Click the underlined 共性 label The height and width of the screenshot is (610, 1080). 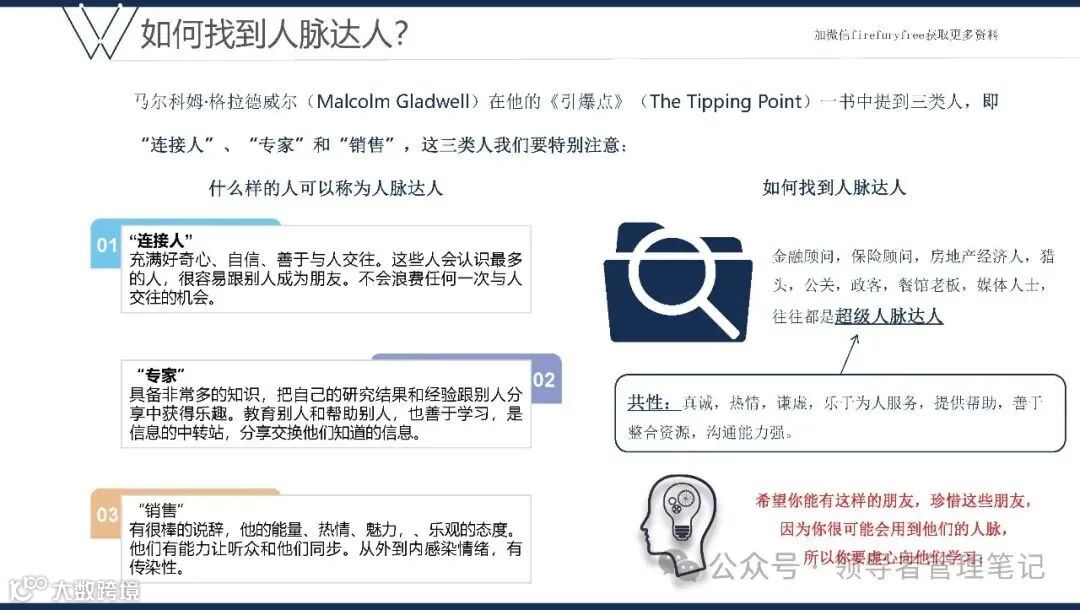[649, 403]
